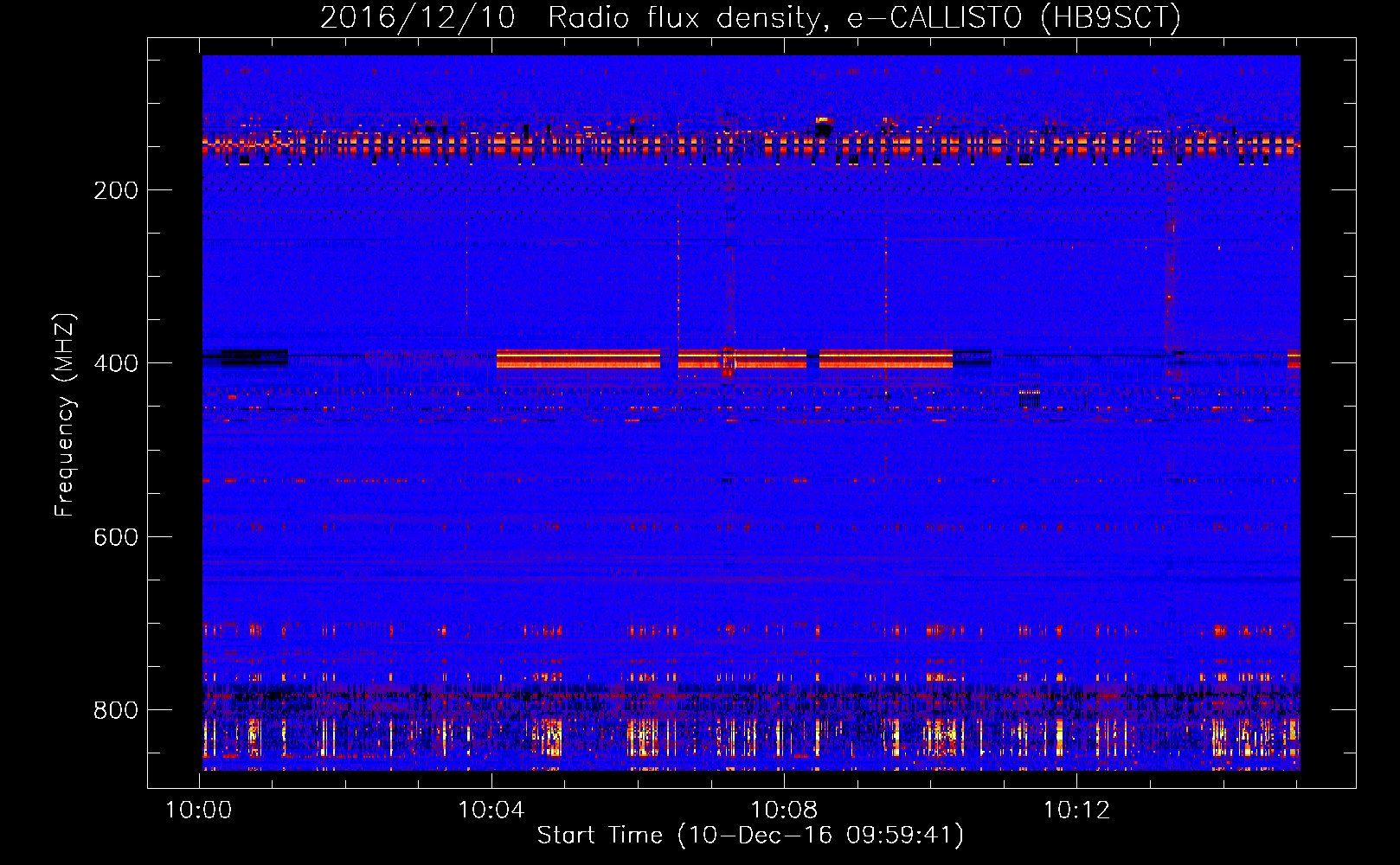The height and width of the screenshot is (865, 1400).
Task: Select the 600 frequency tick label
Action: point(116,537)
